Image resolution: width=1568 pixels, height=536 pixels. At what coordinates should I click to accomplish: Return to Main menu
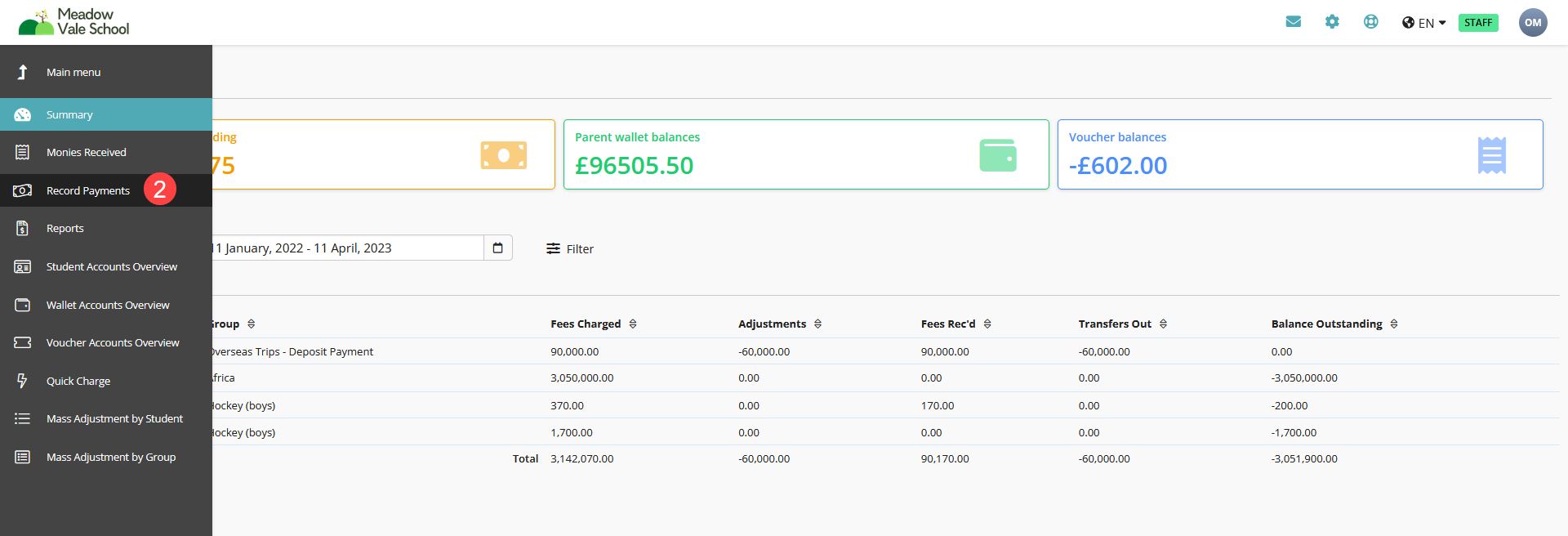pyautogui.click(x=73, y=73)
